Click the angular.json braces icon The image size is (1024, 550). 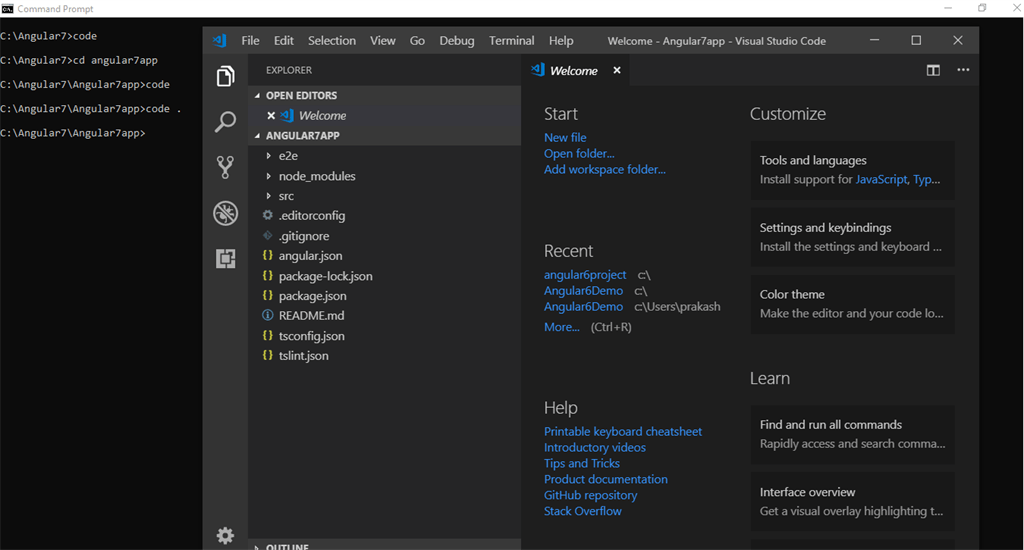coord(268,255)
